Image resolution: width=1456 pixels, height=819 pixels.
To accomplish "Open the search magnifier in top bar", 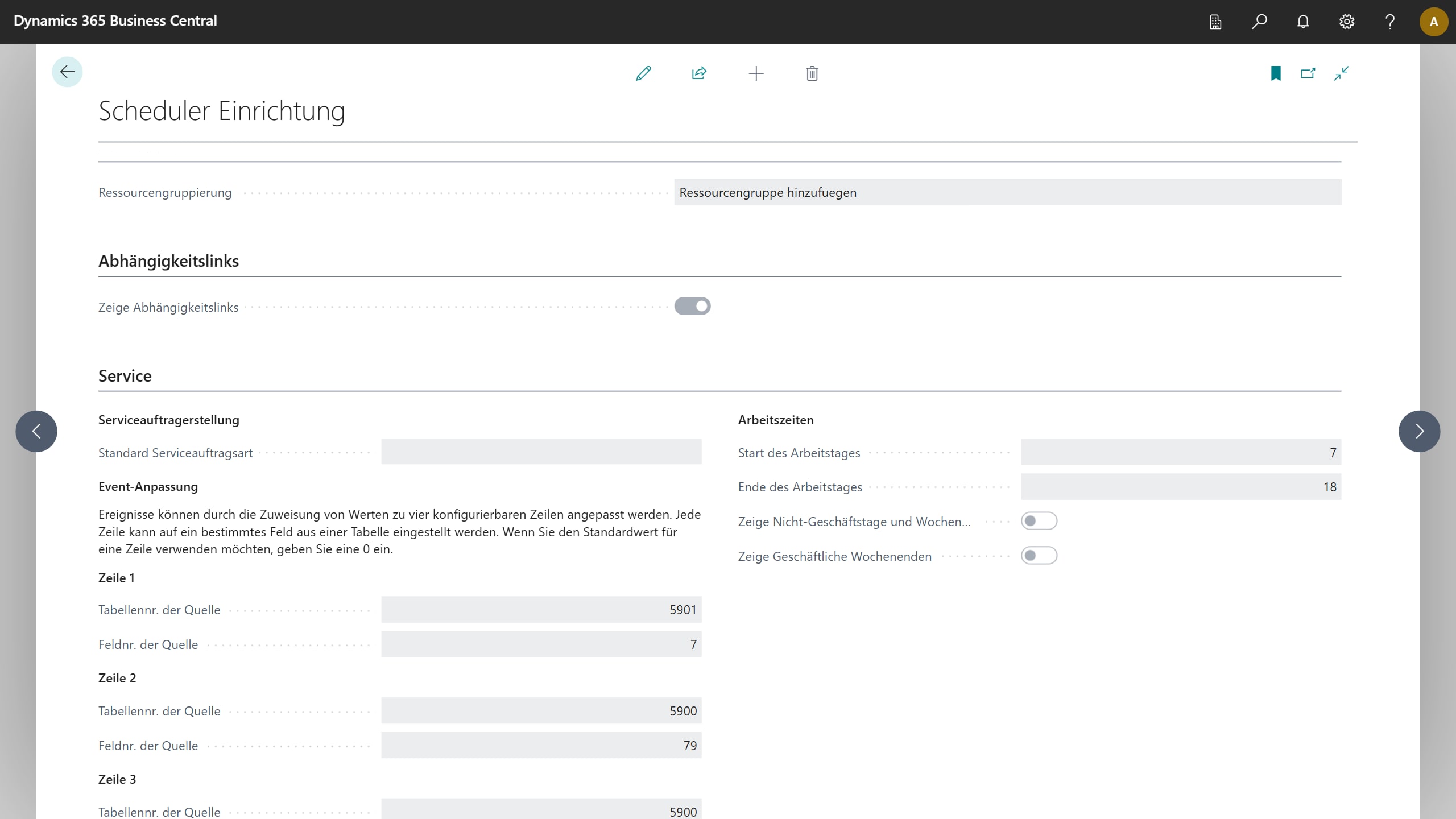I will 1259,22.
